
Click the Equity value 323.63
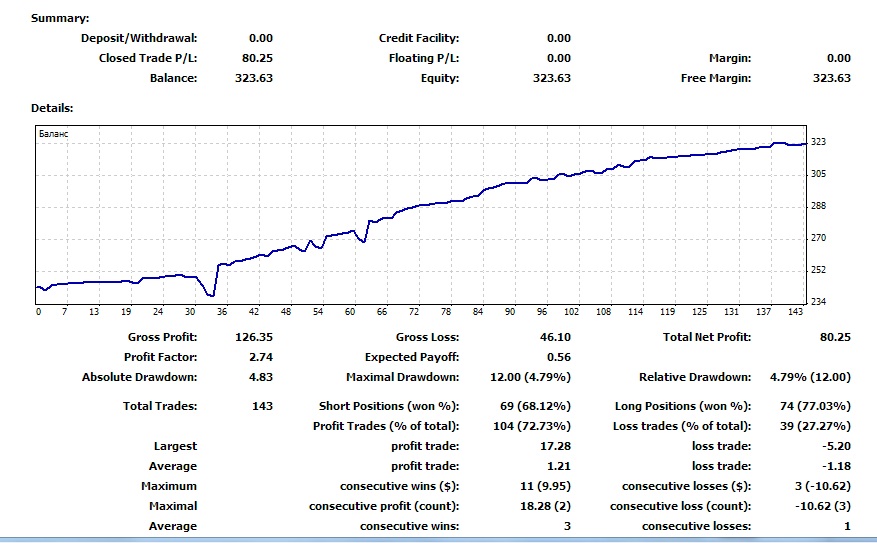[x=551, y=78]
